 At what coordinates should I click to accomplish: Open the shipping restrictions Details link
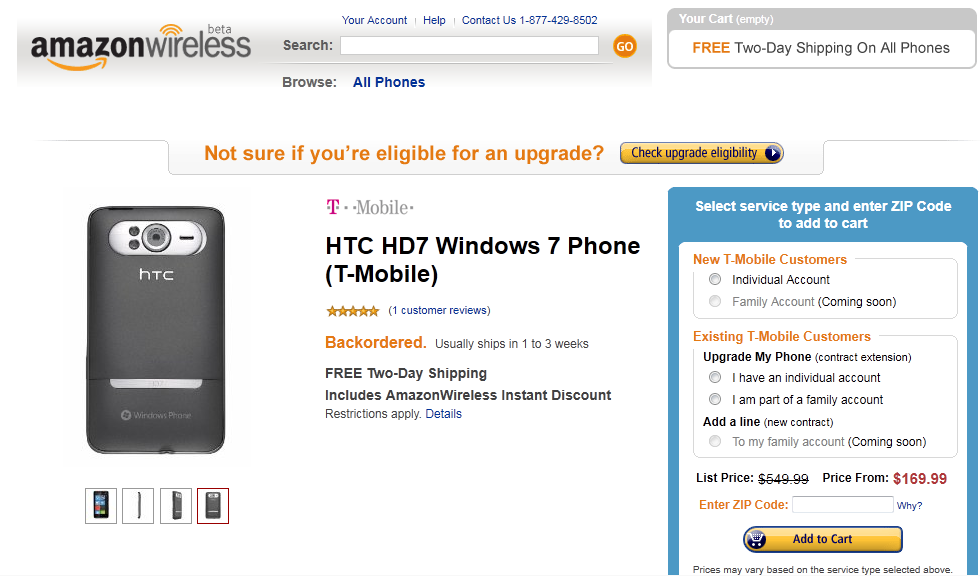coord(443,414)
